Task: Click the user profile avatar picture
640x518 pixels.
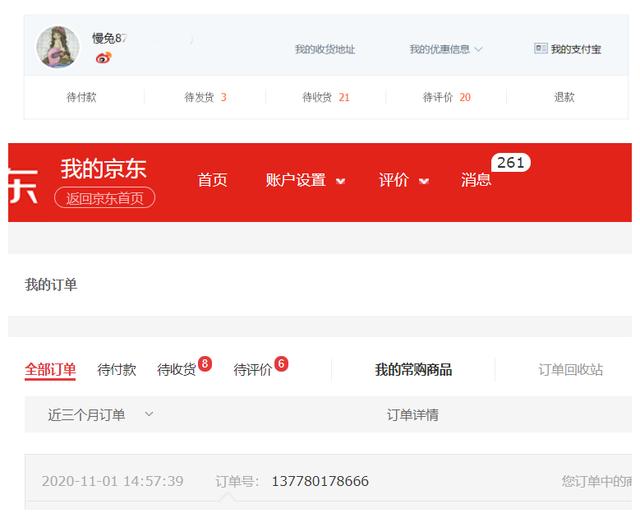Action: [58, 47]
